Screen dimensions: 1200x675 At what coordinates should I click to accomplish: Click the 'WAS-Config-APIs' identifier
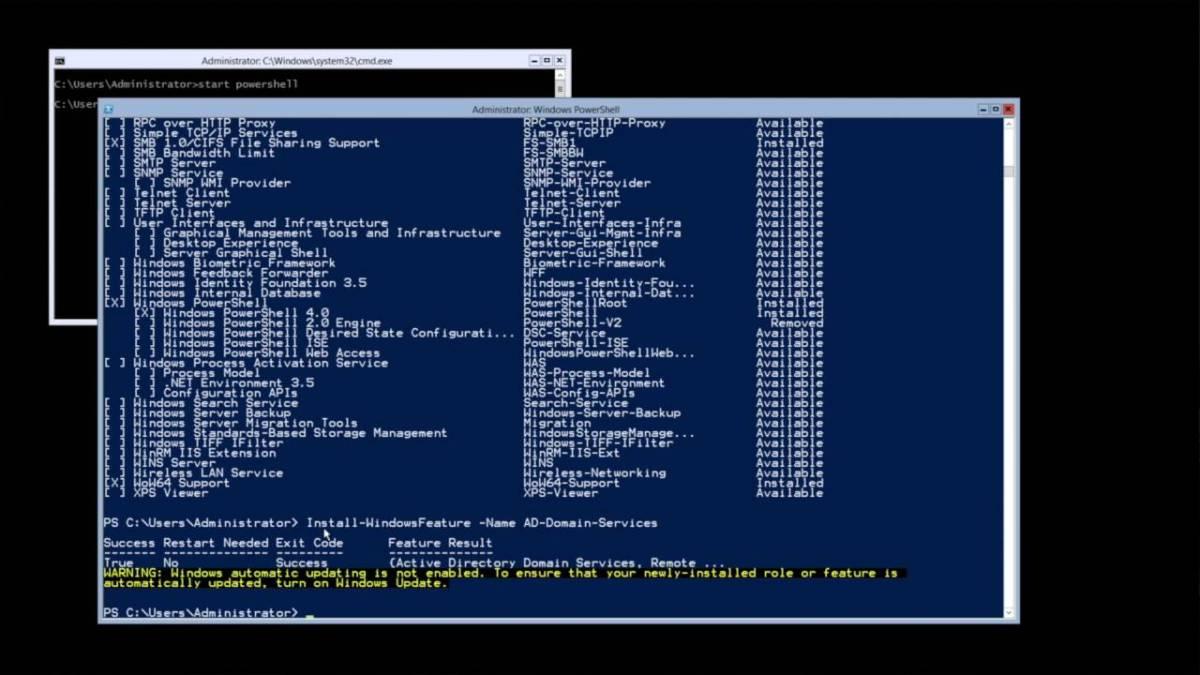click(579, 393)
